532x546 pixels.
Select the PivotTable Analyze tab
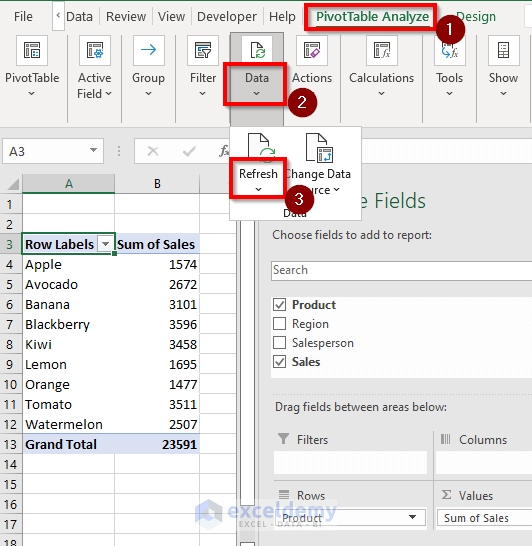click(372, 16)
